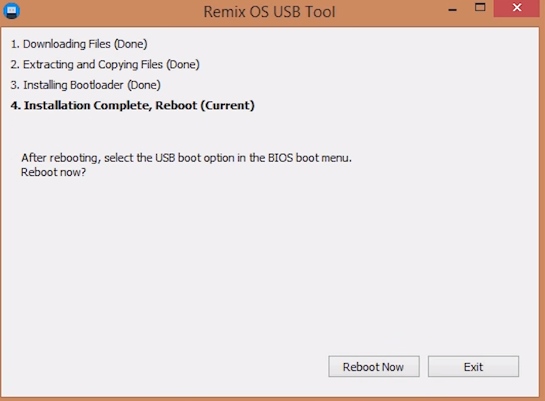545x401 pixels.
Task: Click the Exit button
Action: 473,367
